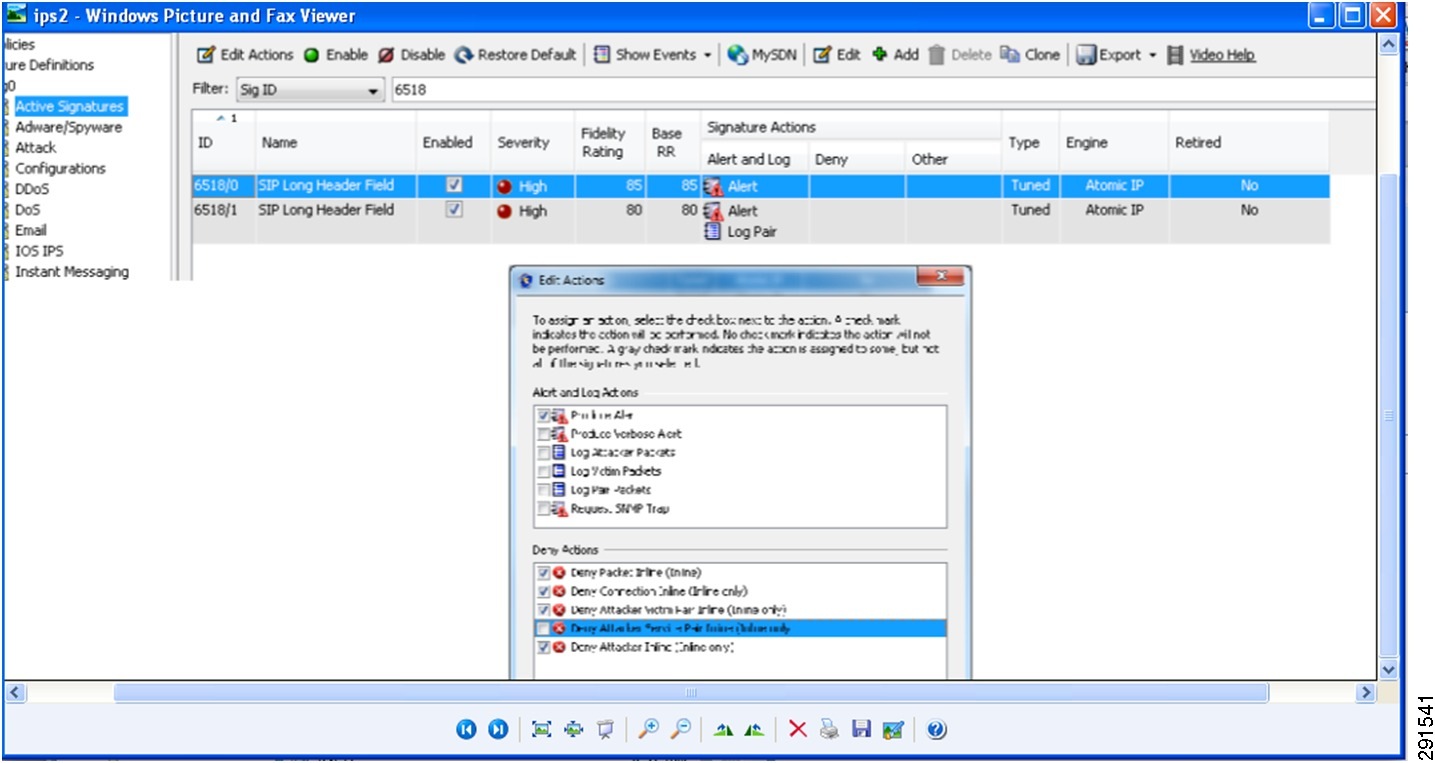This screenshot has width=1435, height=763.
Task: Open Video Help
Action: tap(1225, 55)
